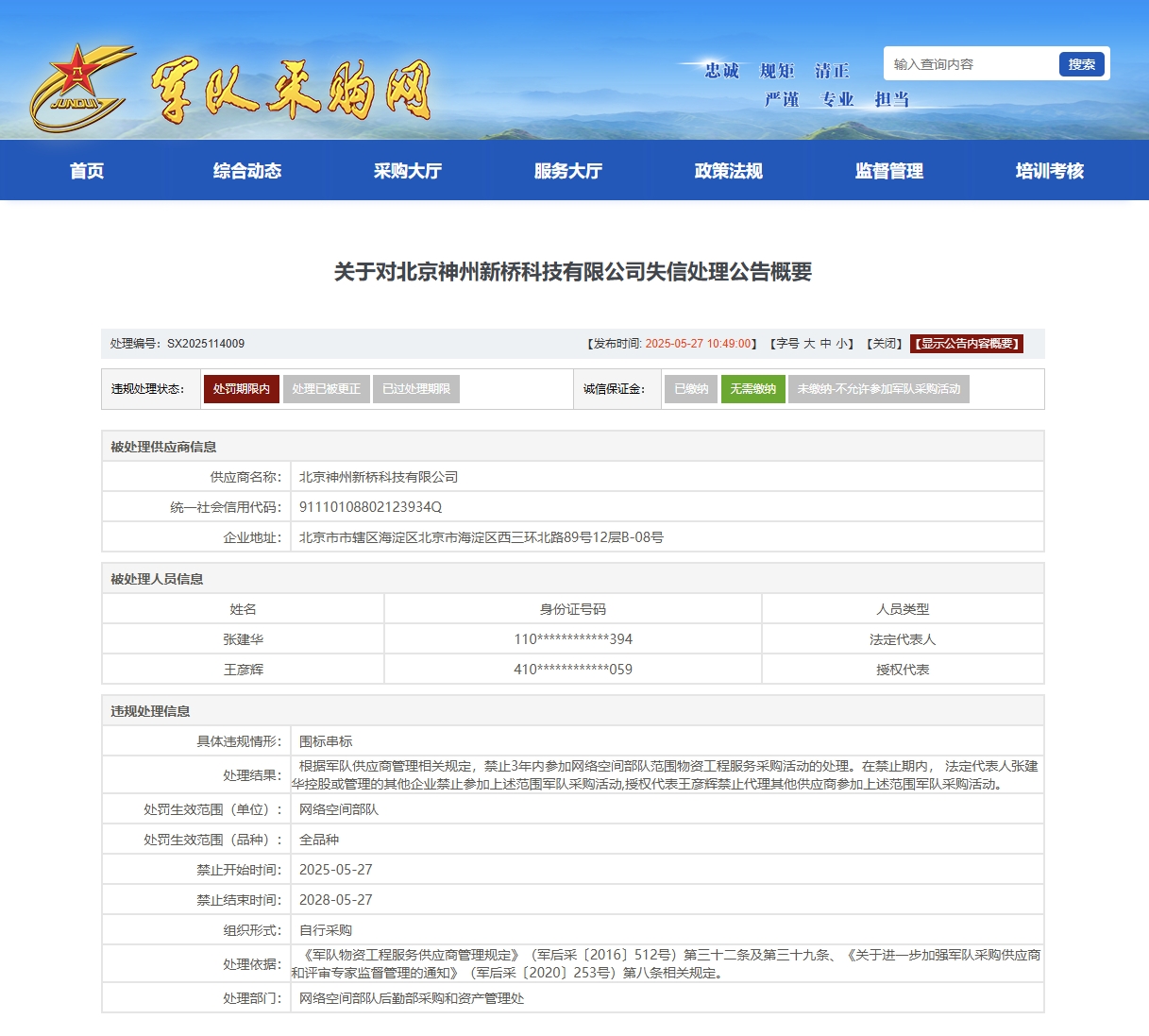The image size is (1149, 1036).
Task: Click the name 张建华 in personnel table
Action: [244, 639]
